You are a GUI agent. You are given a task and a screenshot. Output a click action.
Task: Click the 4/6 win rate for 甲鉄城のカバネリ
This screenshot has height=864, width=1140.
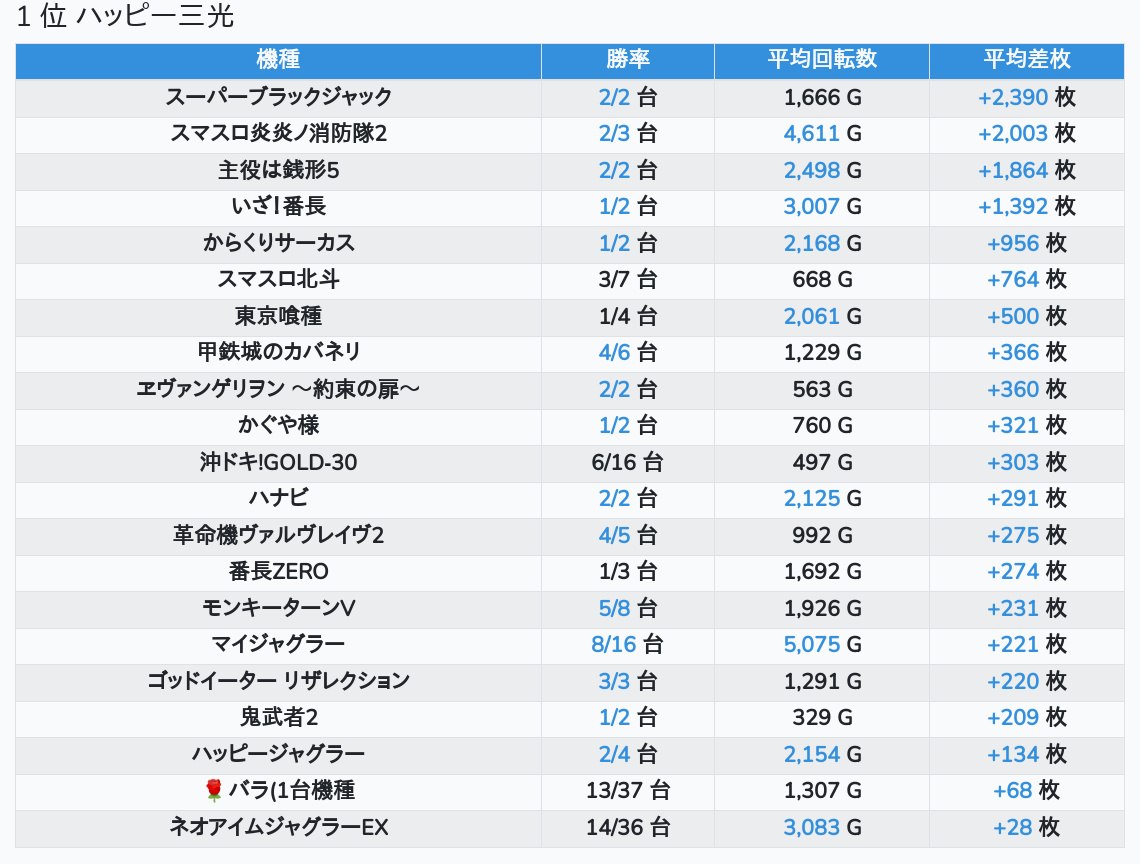(x=615, y=352)
